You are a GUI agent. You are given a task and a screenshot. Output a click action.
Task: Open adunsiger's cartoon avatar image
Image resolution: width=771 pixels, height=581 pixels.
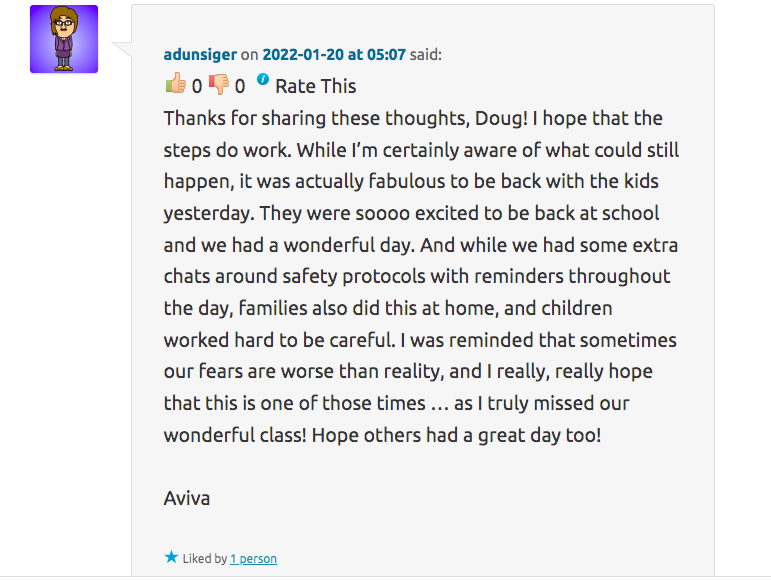[x=64, y=39]
